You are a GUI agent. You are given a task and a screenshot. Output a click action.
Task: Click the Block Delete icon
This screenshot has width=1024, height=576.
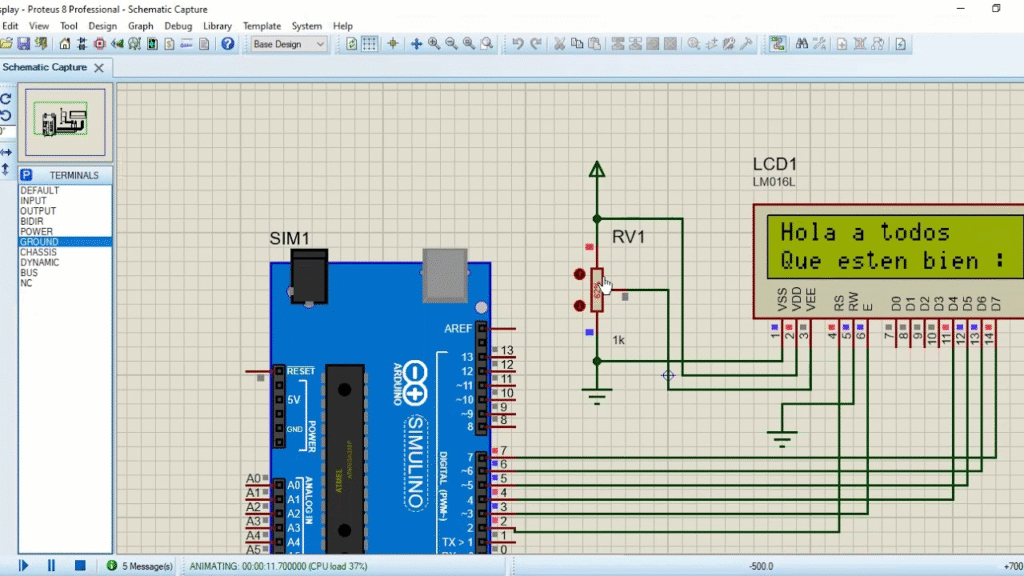click(671, 44)
